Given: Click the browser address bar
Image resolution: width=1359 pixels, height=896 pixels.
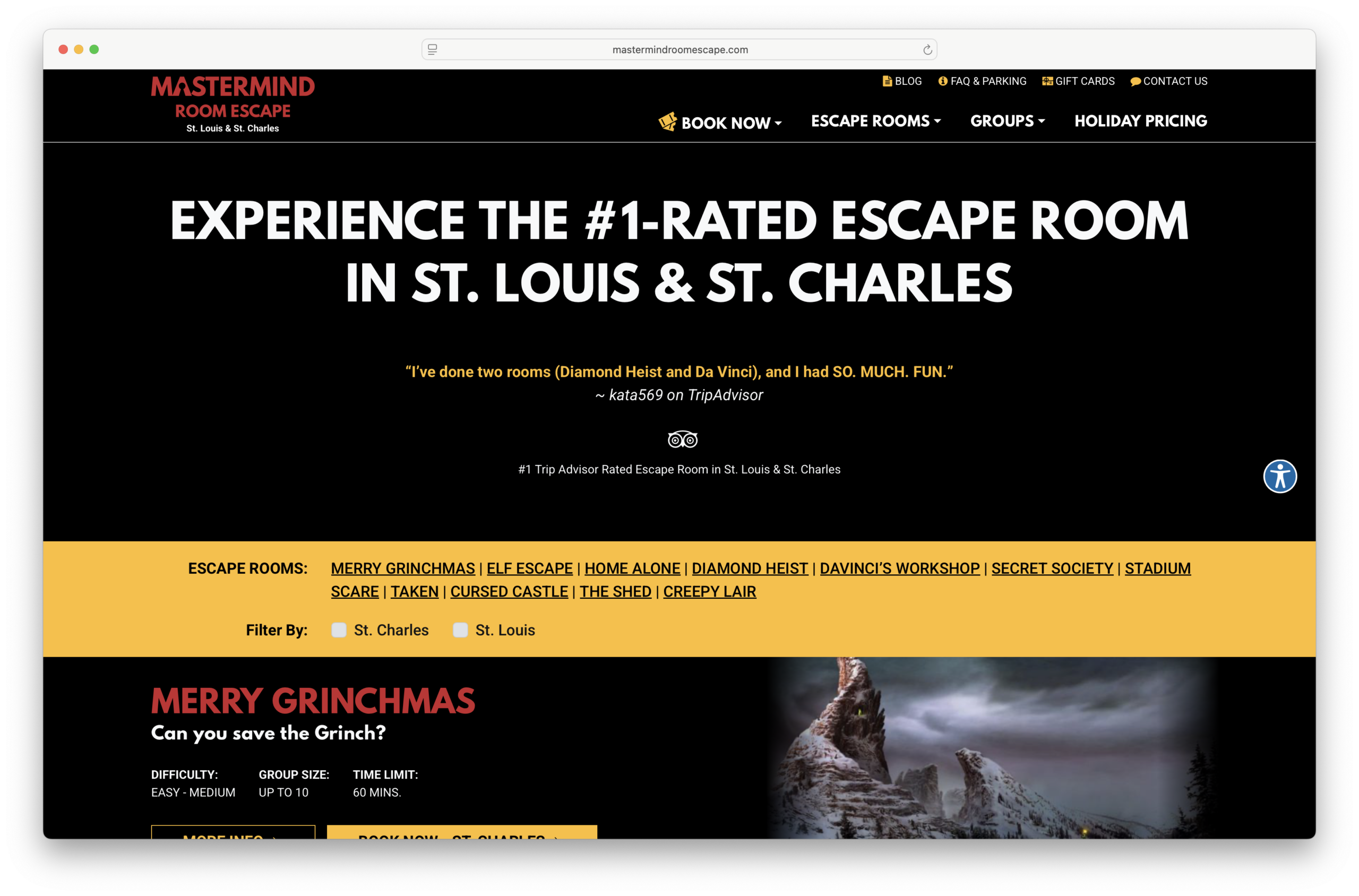Looking at the screenshot, I should [680, 49].
